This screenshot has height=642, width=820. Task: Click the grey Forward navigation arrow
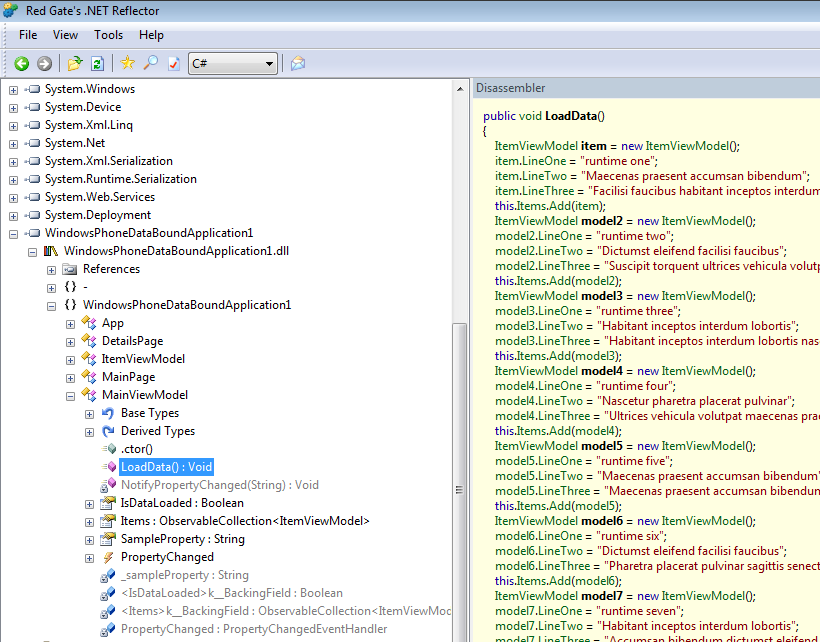(x=44, y=64)
